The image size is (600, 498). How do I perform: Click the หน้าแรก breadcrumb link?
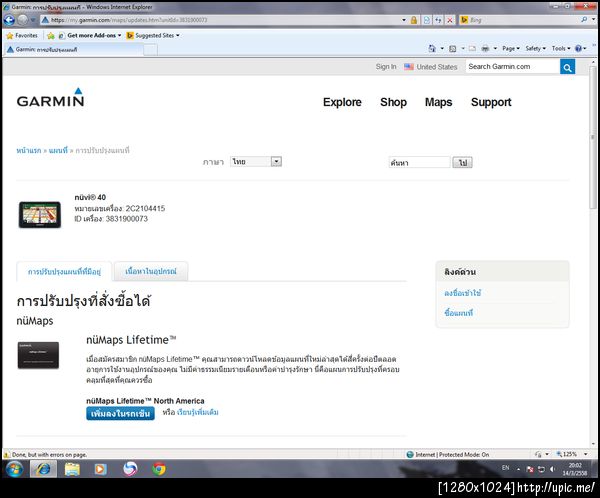click(29, 150)
